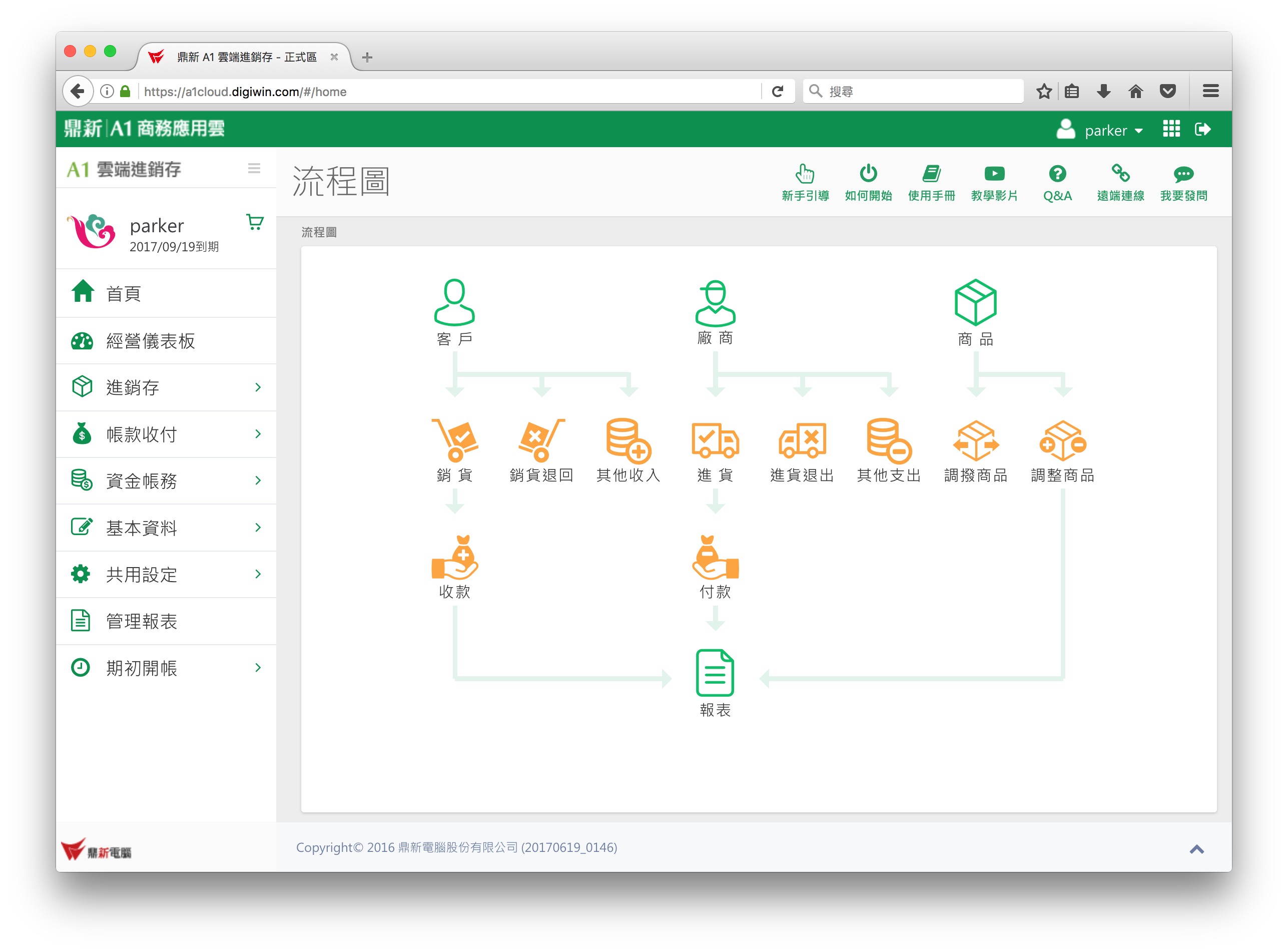1288x952 pixels.
Task: Open the 客戶 customer icon
Action: click(x=454, y=302)
